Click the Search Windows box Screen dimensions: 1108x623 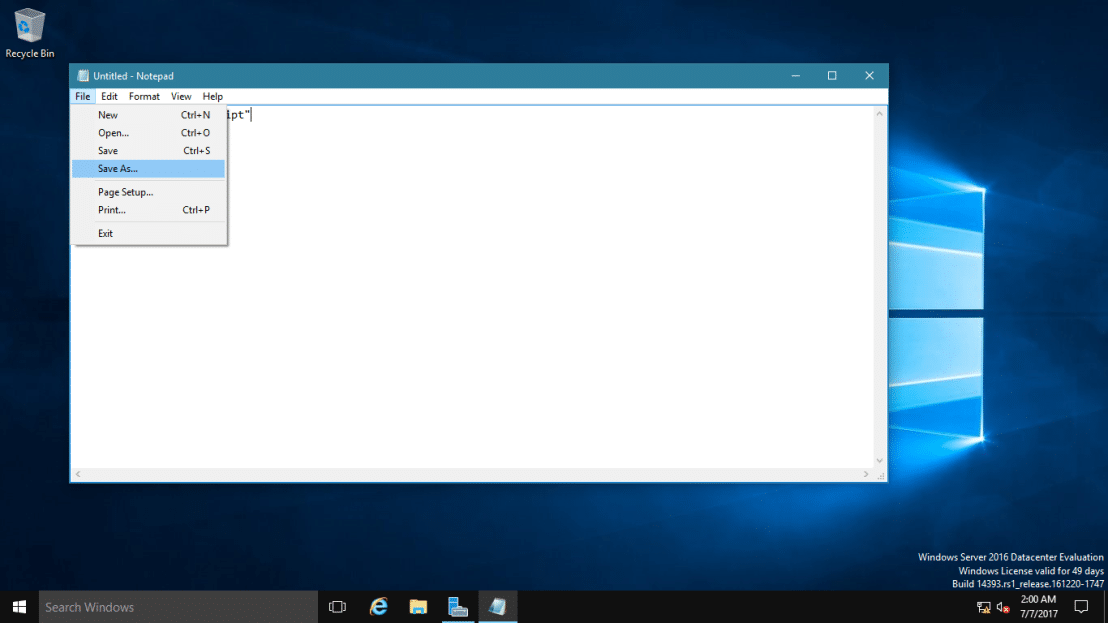tap(178, 607)
